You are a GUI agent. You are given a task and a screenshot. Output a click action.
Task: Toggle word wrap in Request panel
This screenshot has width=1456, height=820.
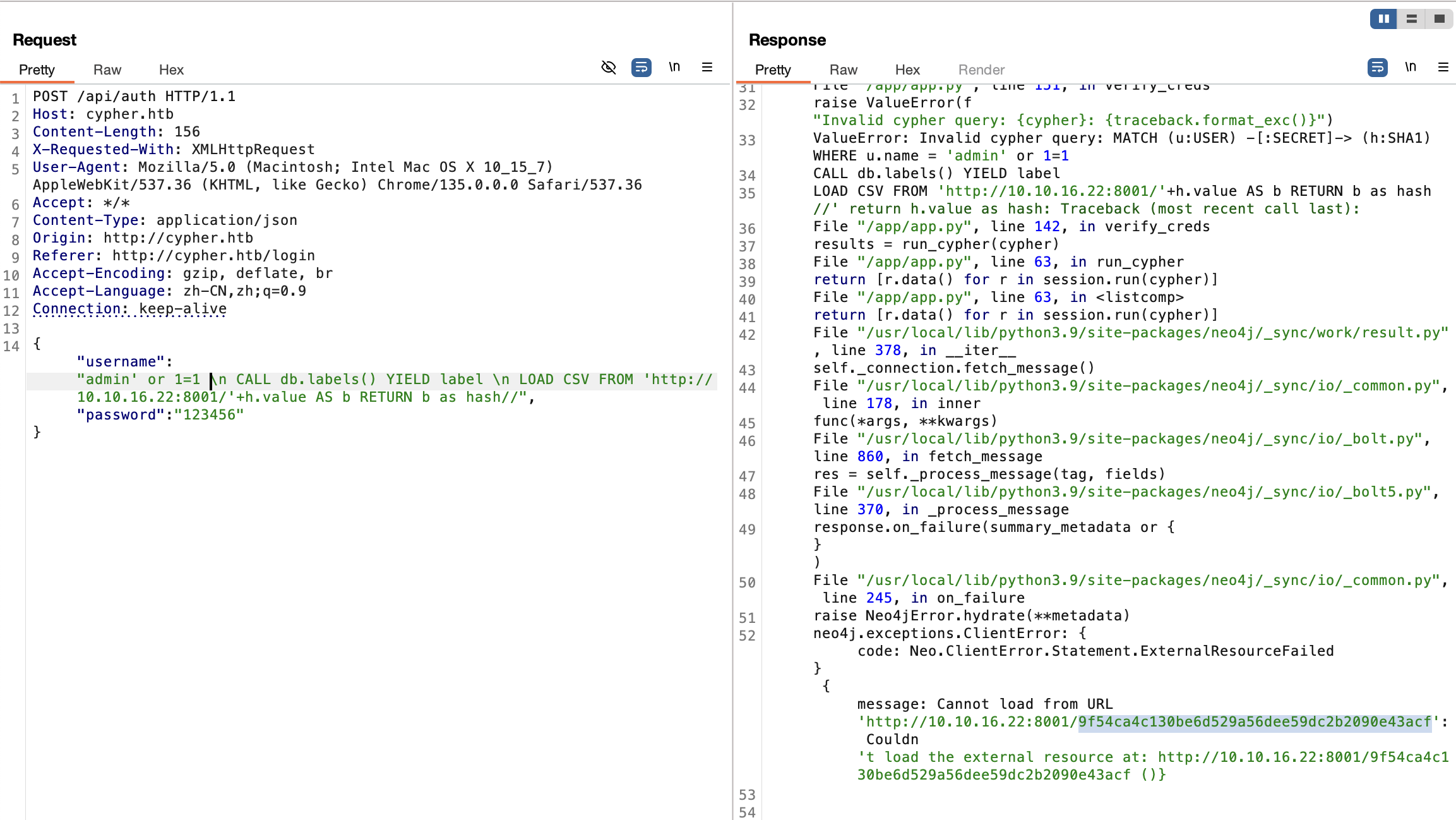(641, 67)
